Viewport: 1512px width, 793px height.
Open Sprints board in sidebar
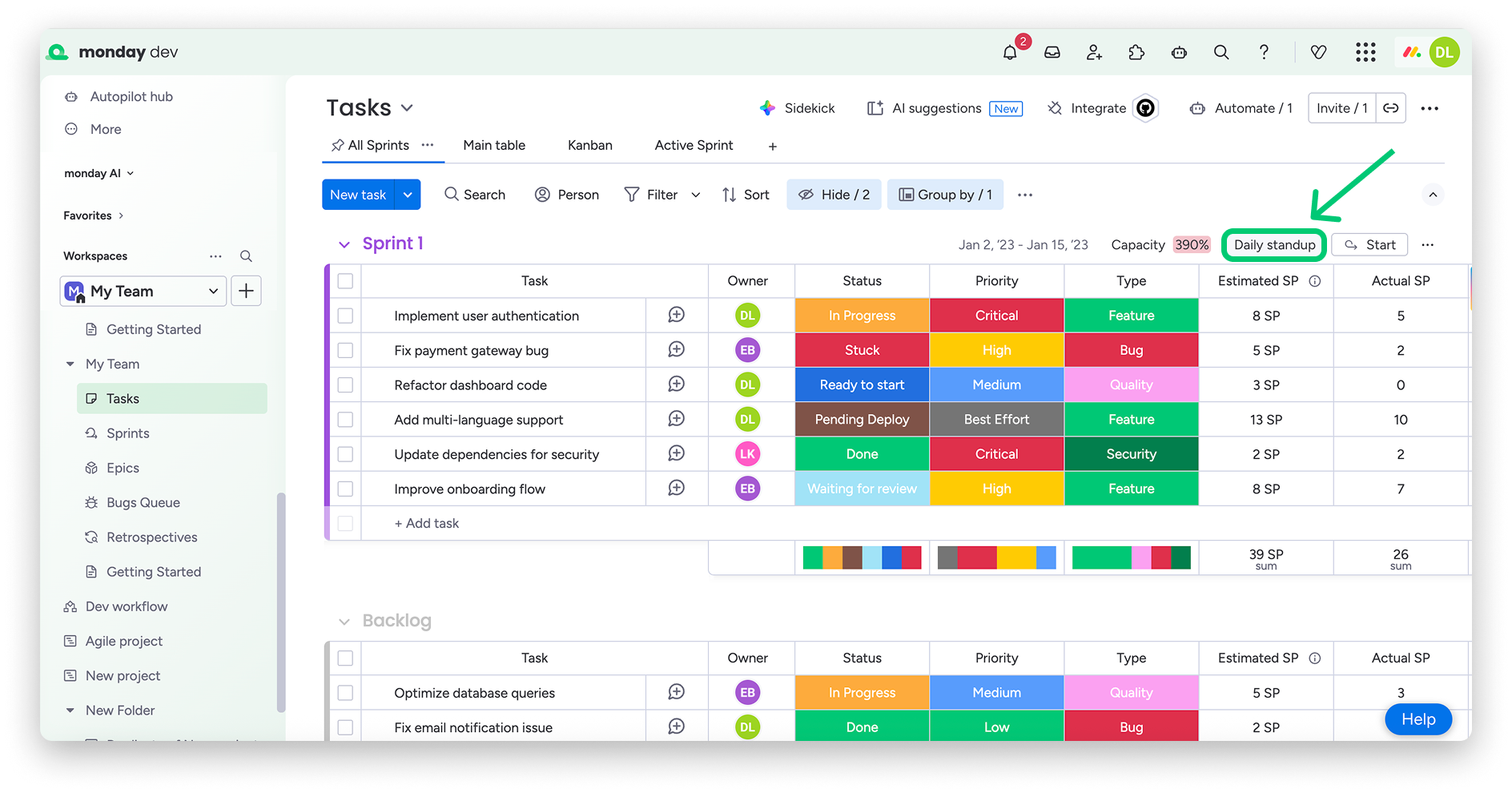pyautogui.click(x=128, y=433)
